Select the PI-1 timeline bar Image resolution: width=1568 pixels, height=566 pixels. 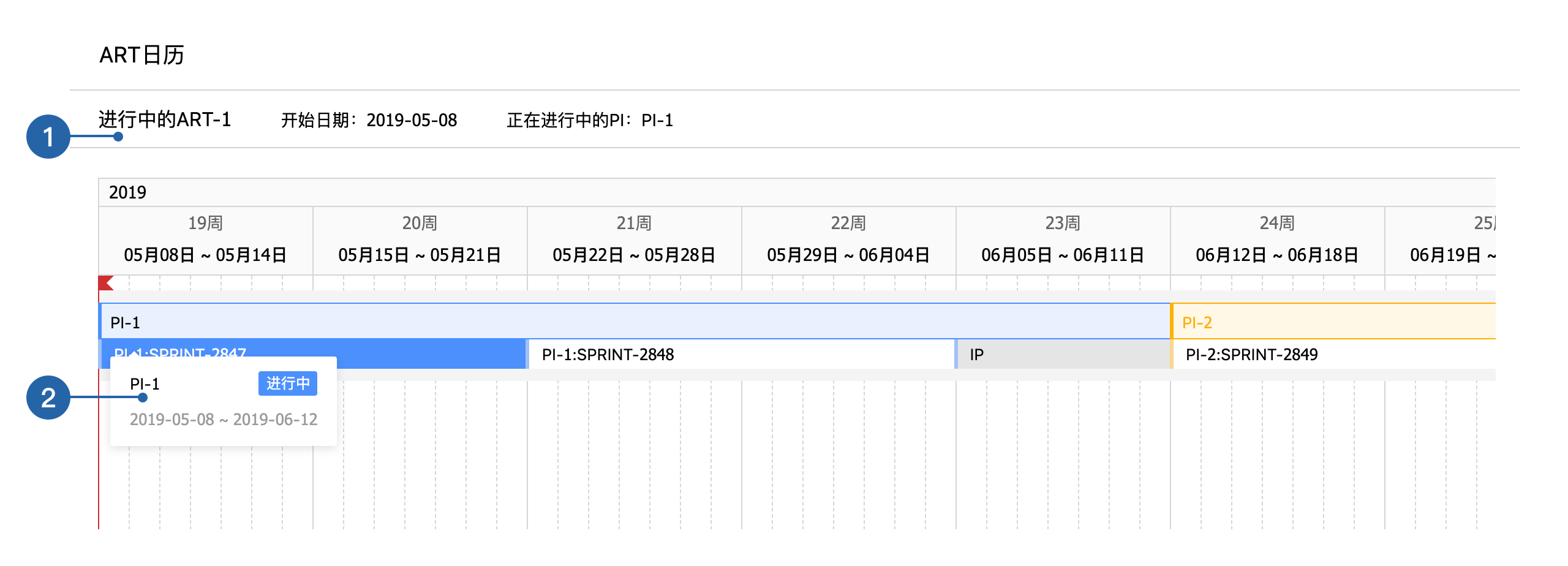coord(635,322)
